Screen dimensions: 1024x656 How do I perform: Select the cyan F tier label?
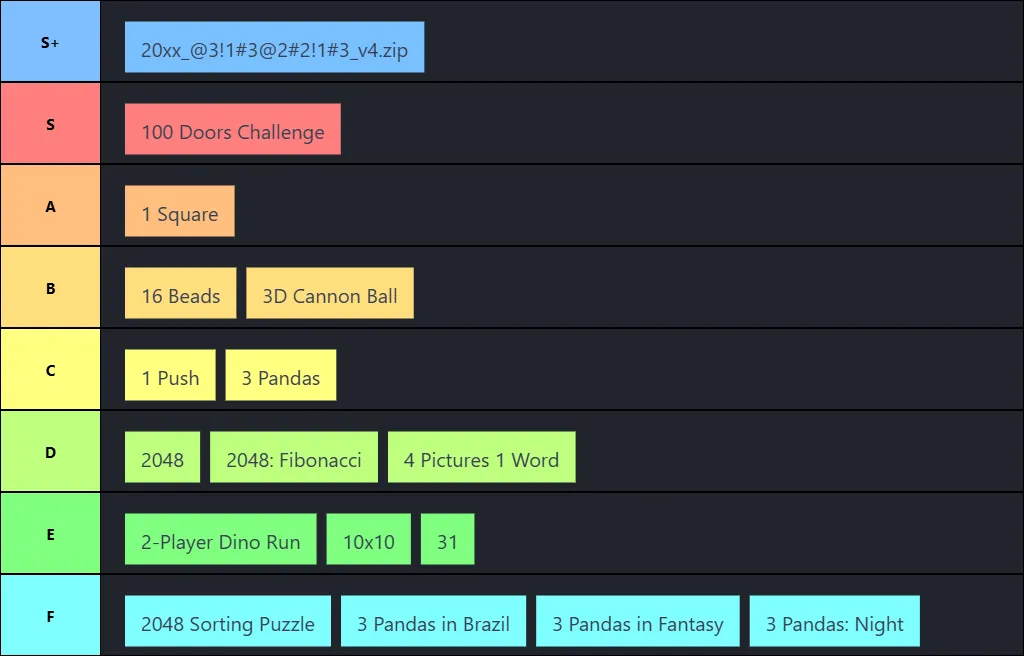click(x=50, y=615)
